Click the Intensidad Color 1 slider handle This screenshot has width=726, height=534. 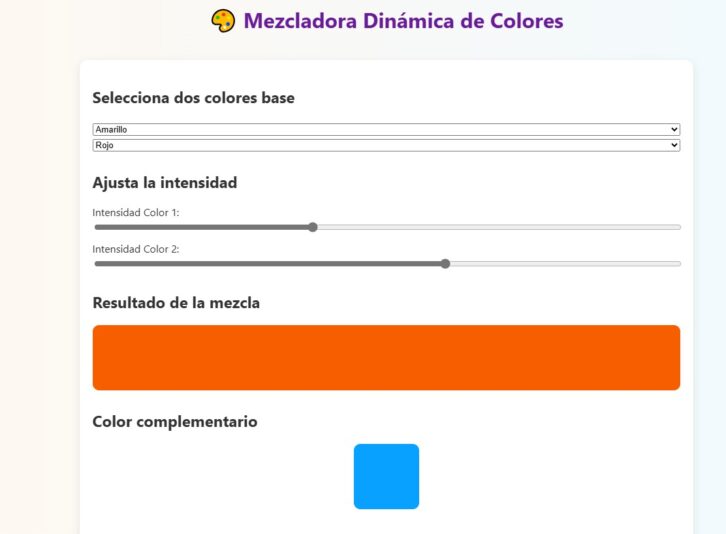click(x=313, y=227)
